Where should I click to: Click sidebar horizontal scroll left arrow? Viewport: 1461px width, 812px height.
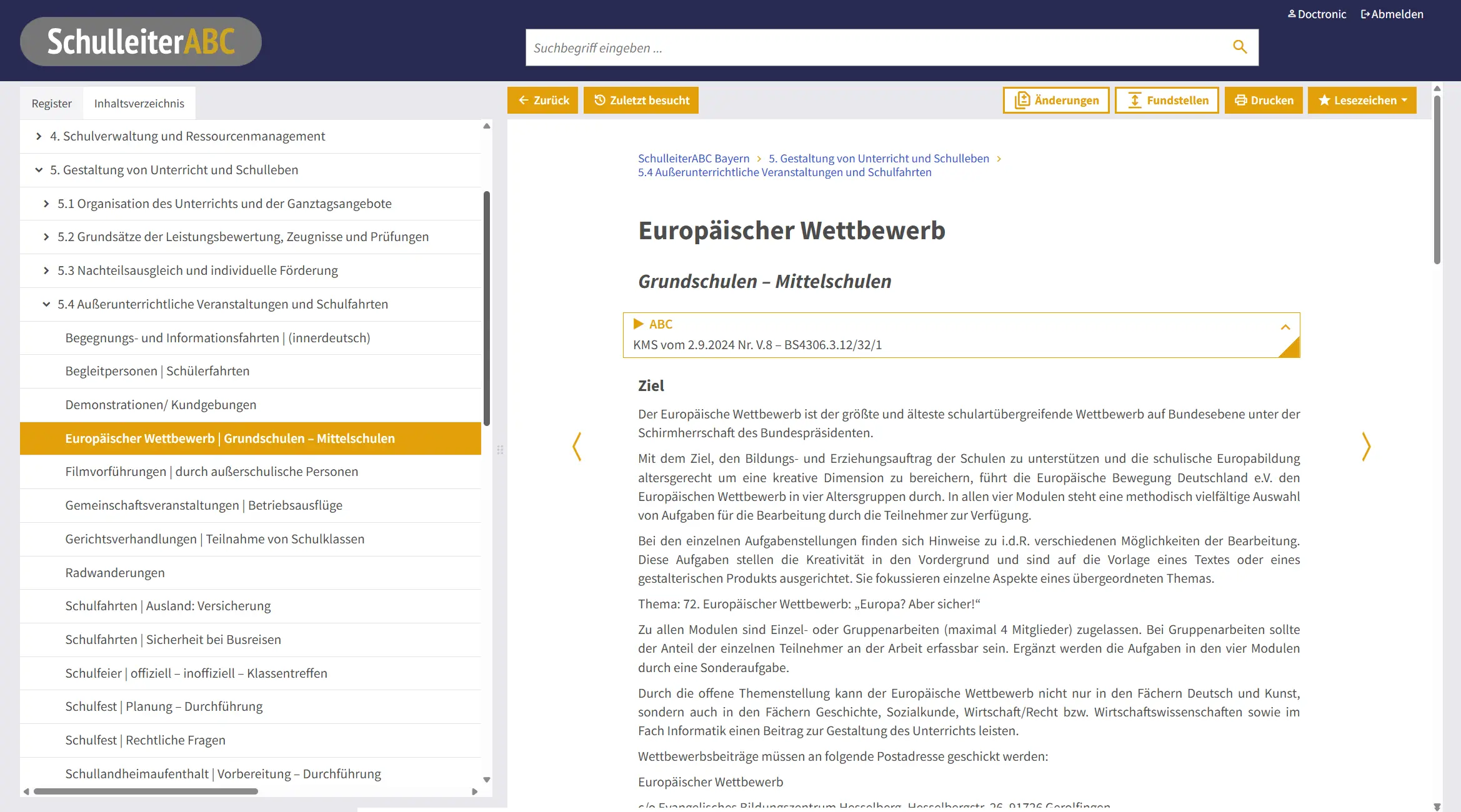click(x=26, y=791)
